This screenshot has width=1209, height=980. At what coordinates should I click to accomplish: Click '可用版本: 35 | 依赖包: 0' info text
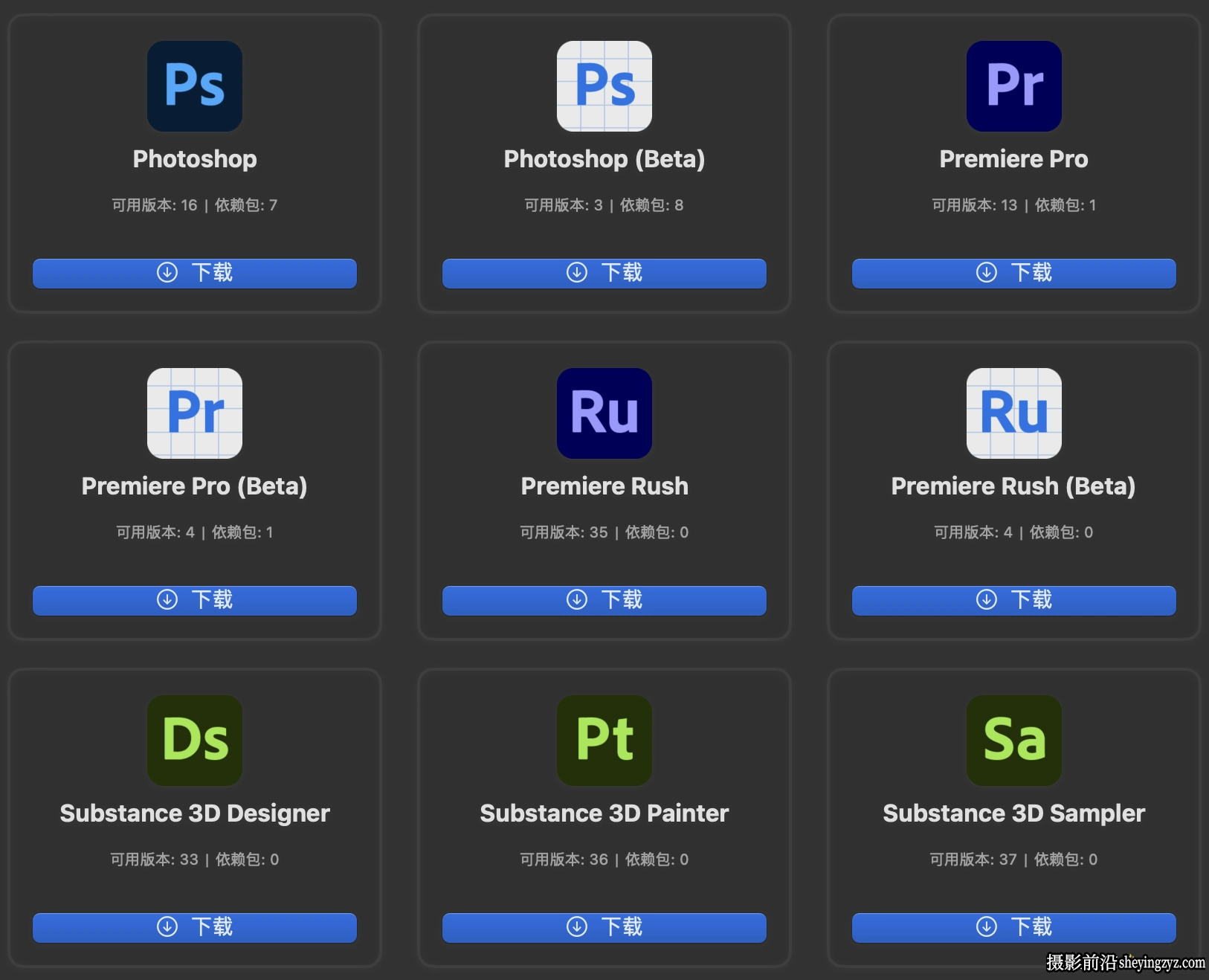[x=604, y=532]
